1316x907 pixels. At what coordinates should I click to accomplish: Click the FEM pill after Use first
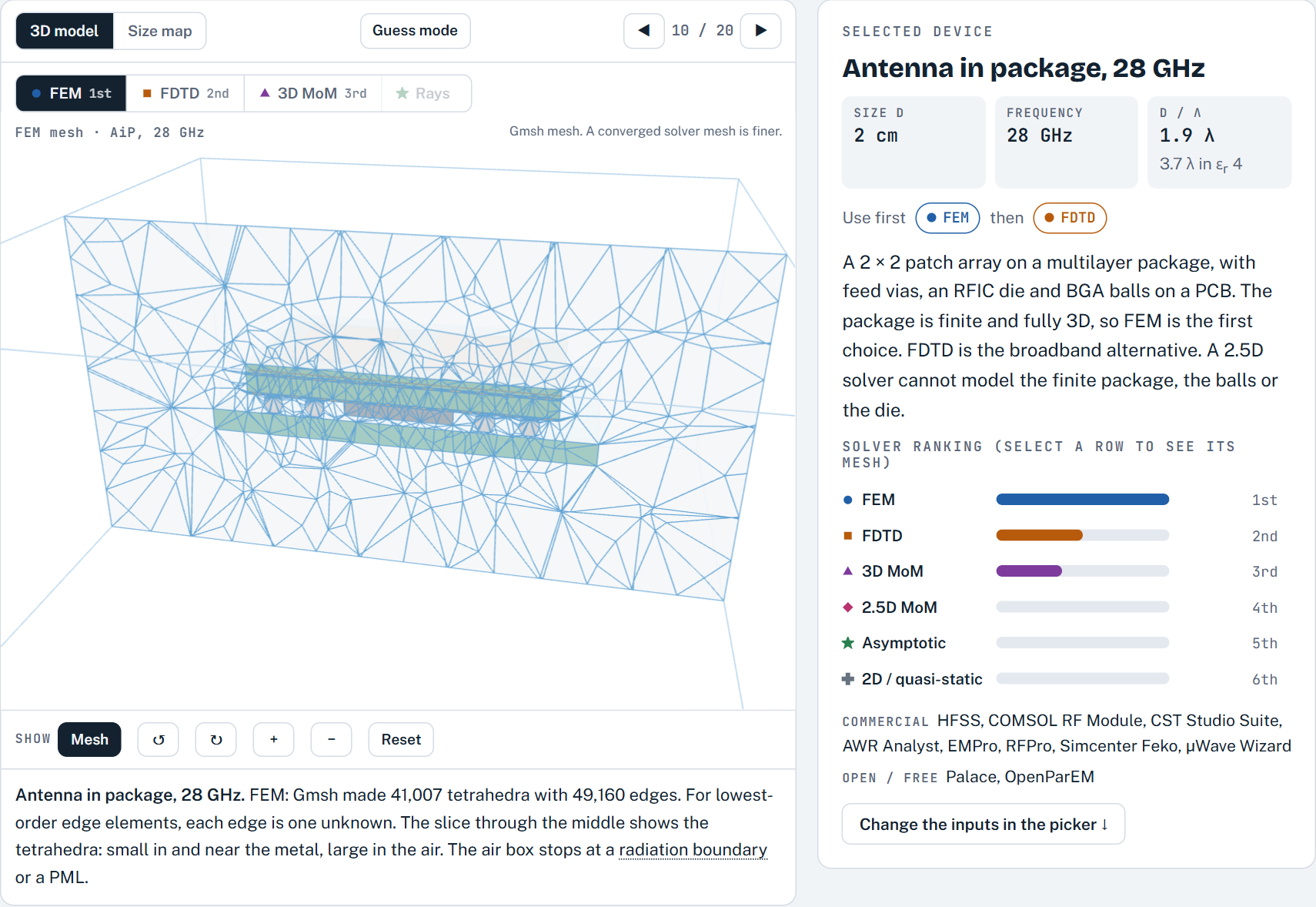947,218
